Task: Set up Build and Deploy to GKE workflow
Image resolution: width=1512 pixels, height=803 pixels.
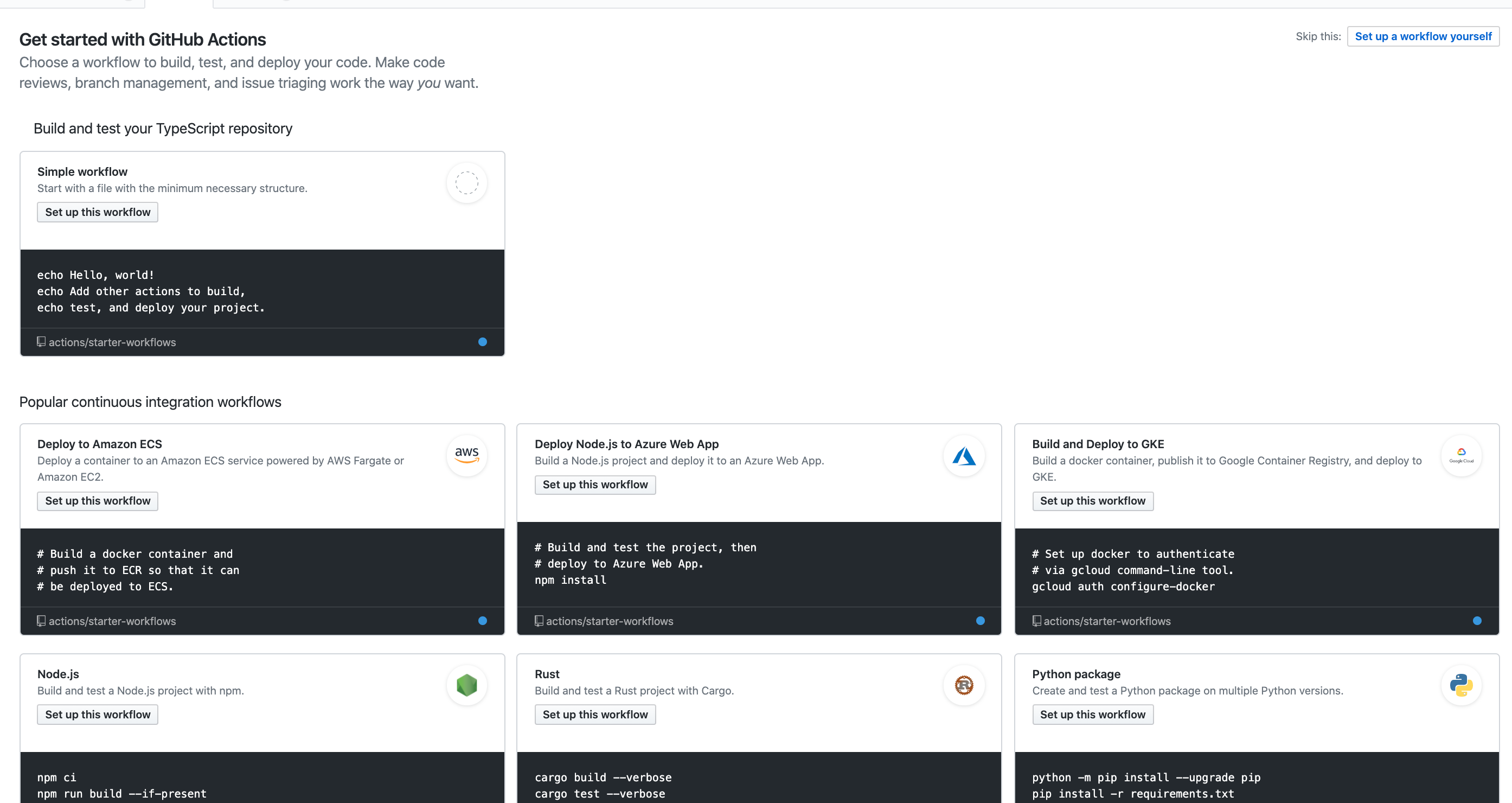Action: 1092,501
